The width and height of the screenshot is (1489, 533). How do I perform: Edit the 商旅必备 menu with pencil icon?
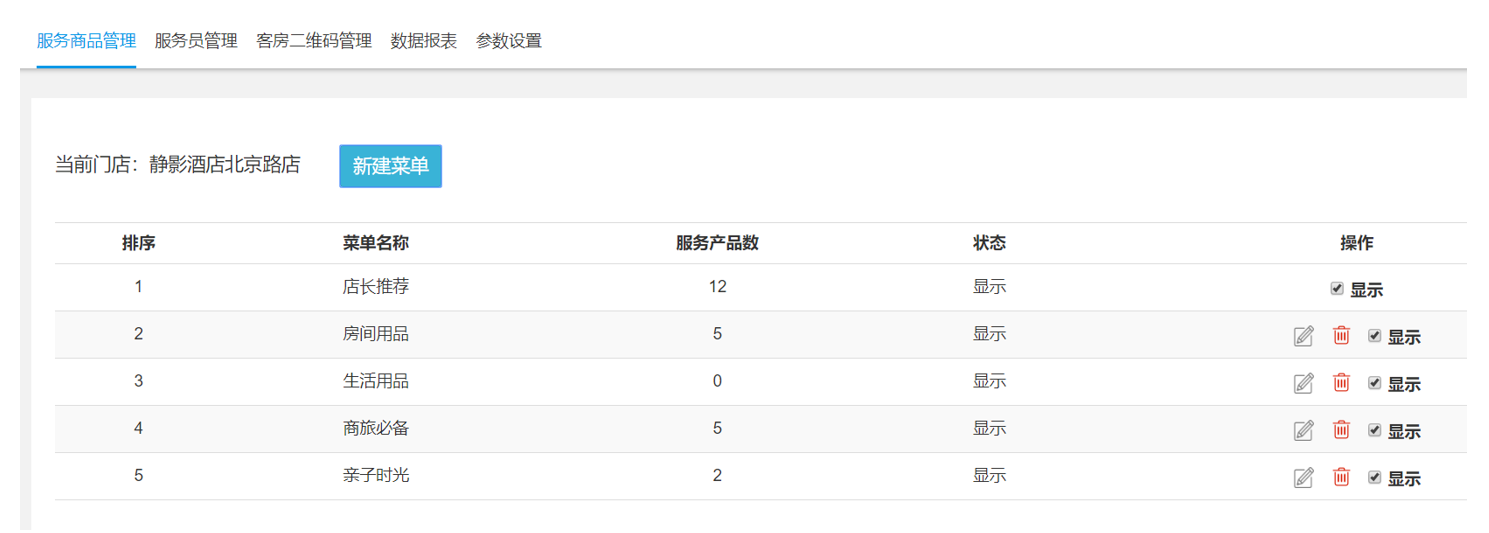click(1303, 430)
